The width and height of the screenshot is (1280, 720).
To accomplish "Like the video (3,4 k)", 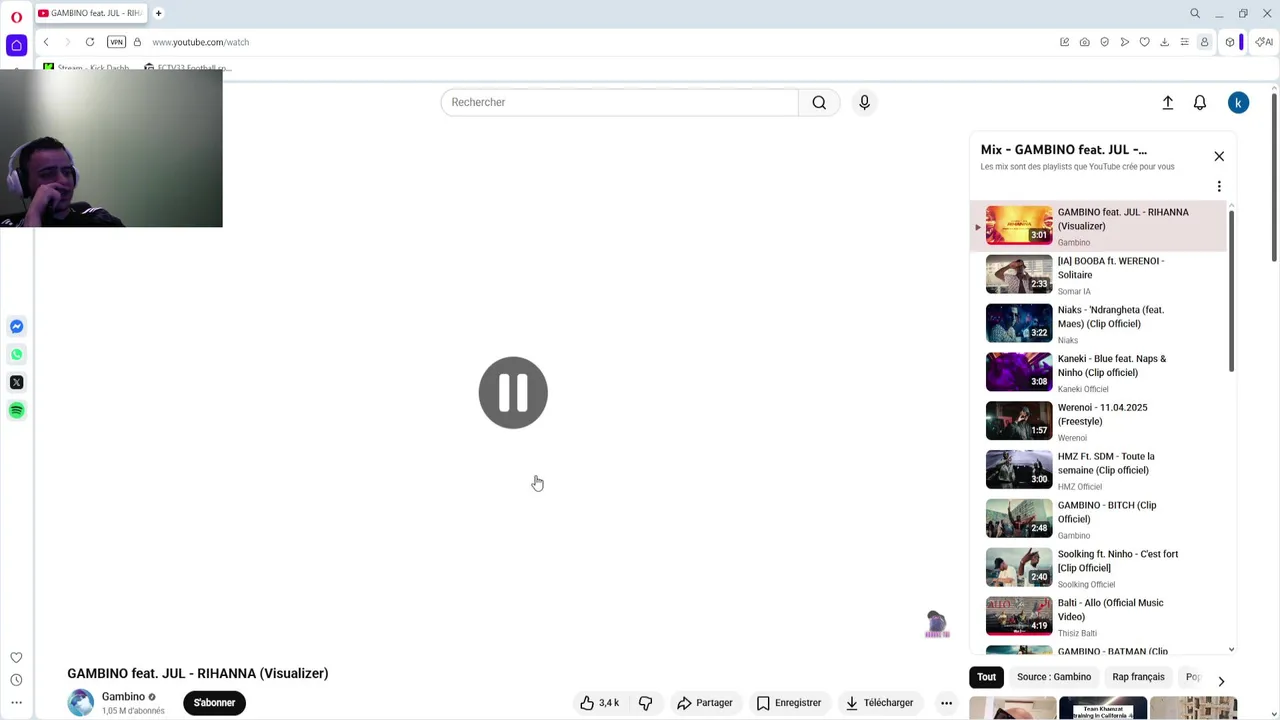I will [x=599, y=703].
